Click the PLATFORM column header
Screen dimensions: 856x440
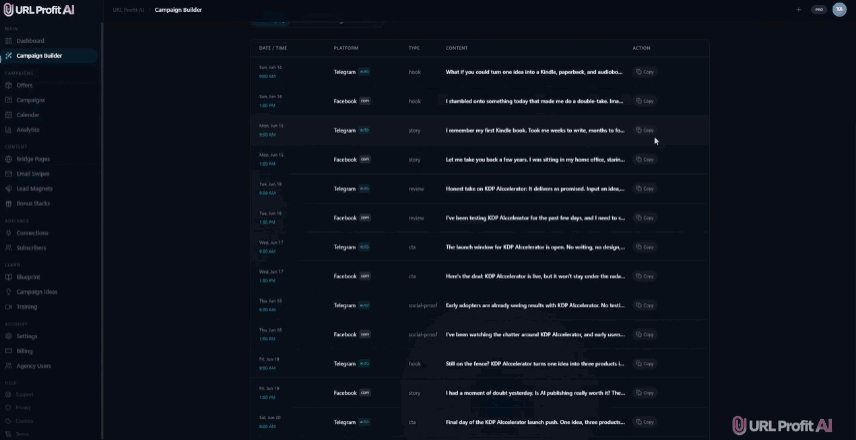[x=346, y=48]
